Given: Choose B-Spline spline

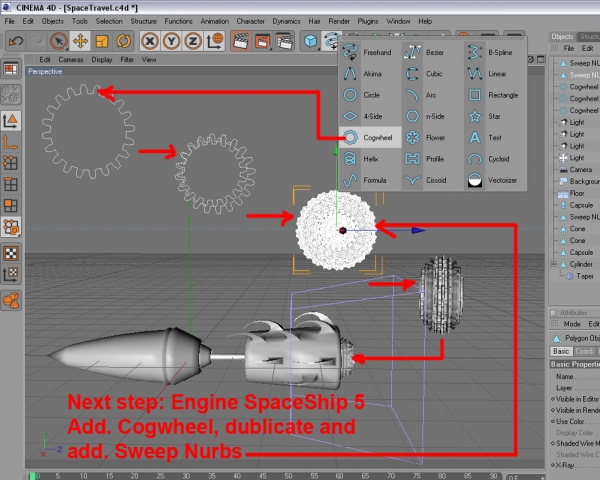Looking at the screenshot, I should point(495,52).
